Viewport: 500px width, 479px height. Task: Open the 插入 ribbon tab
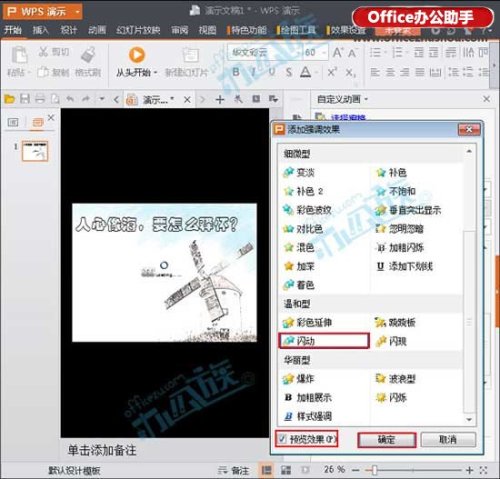coord(41,30)
